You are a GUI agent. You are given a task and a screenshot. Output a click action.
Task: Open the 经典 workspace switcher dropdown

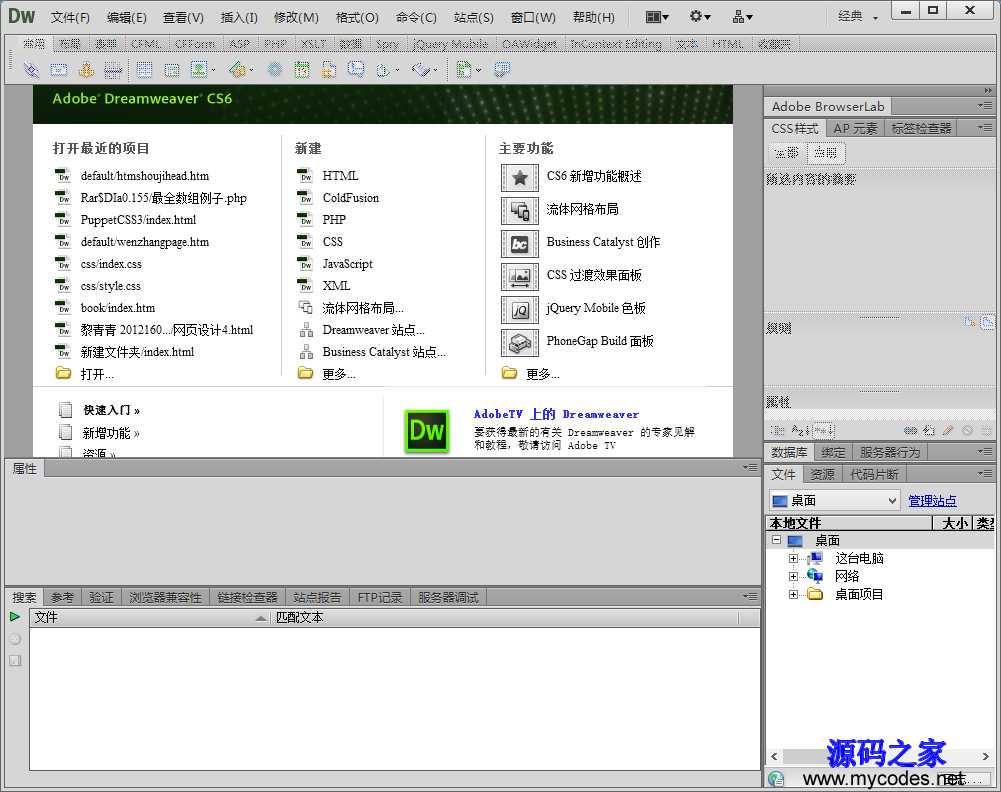click(857, 17)
